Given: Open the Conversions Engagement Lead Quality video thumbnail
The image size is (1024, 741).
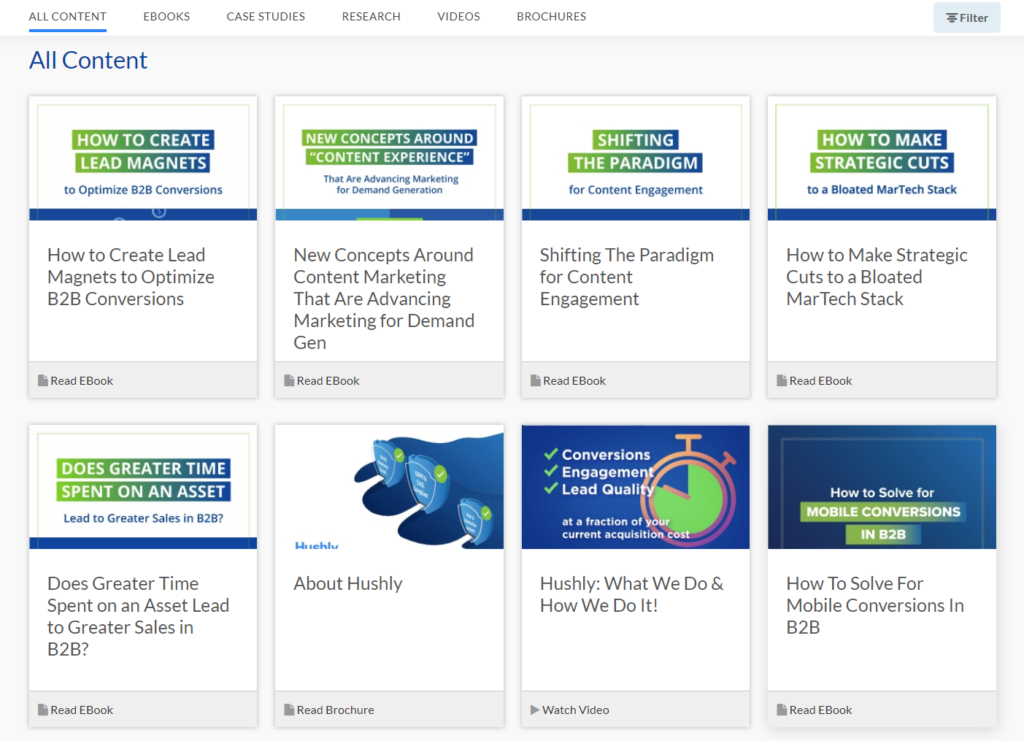Looking at the screenshot, I should click(x=635, y=487).
